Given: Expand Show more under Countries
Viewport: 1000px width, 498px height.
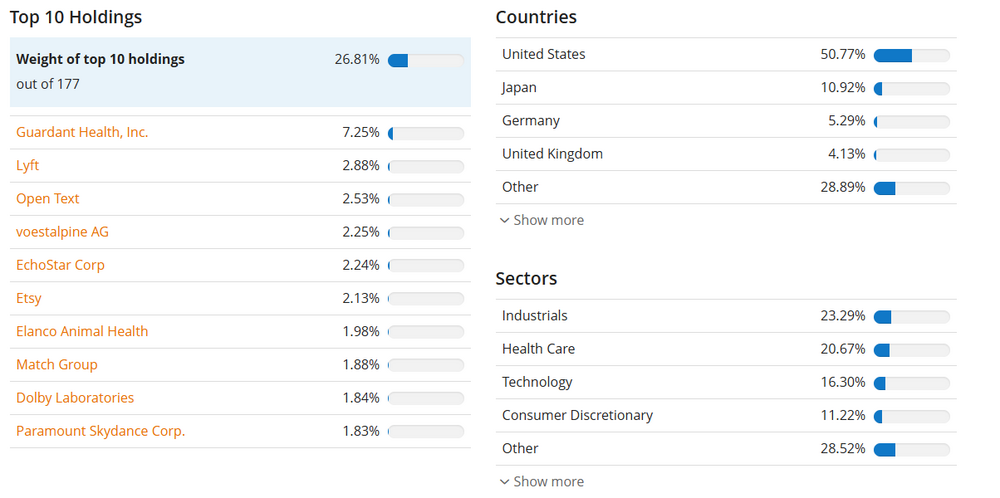Looking at the screenshot, I should tap(548, 220).
